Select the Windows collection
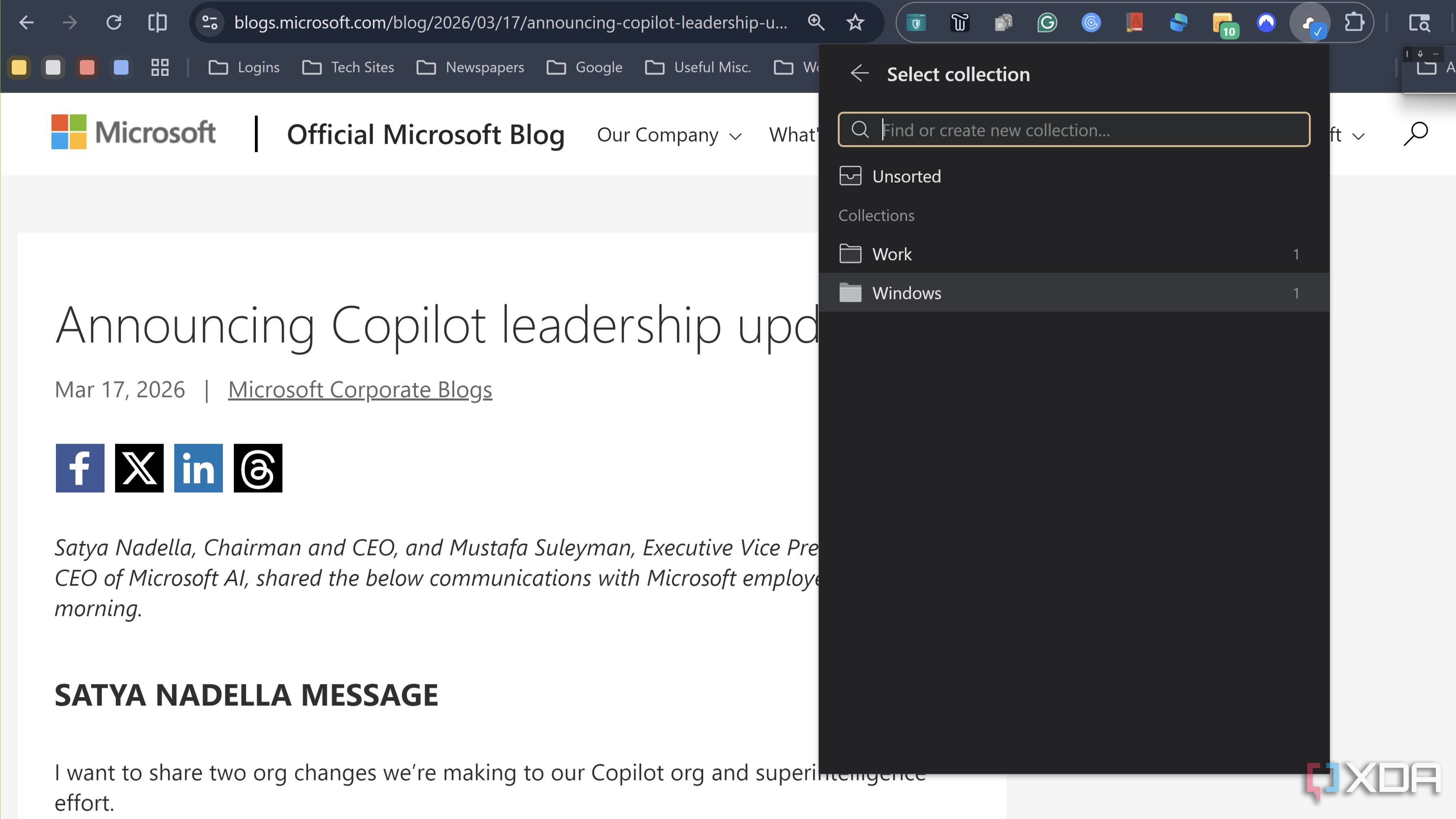 pos(1074,293)
